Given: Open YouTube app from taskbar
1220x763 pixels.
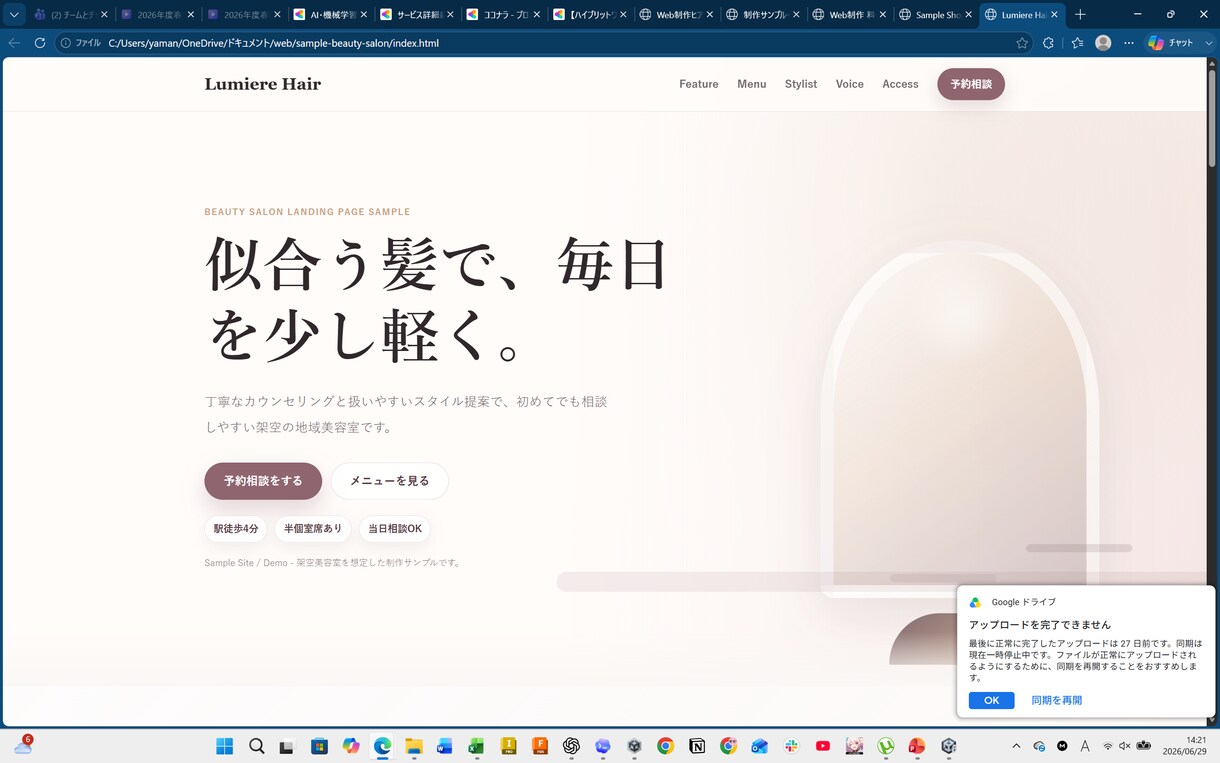Looking at the screenshot, I should coord(823,746).
